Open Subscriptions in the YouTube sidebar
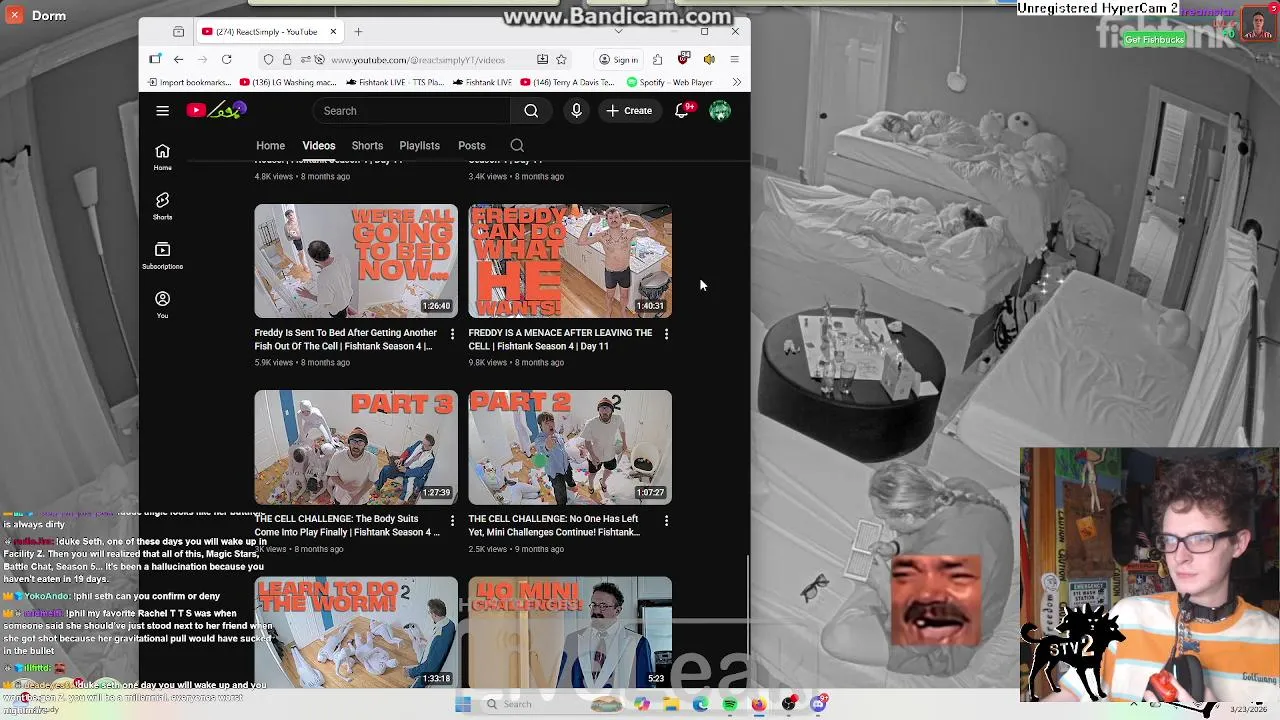Screen dimensions: 1280x720 tap(162, 255)
